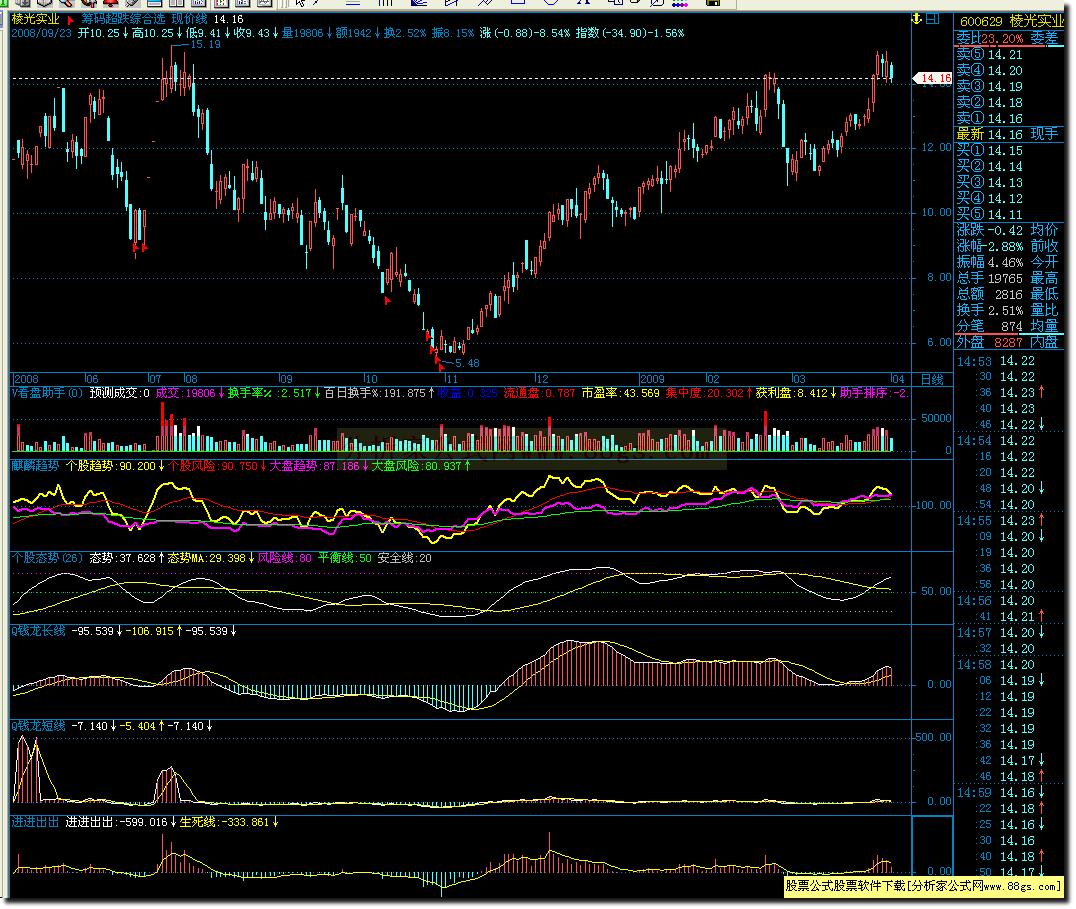
Task: Click the 总额 2816 row
Action: [x=990, y=295]
